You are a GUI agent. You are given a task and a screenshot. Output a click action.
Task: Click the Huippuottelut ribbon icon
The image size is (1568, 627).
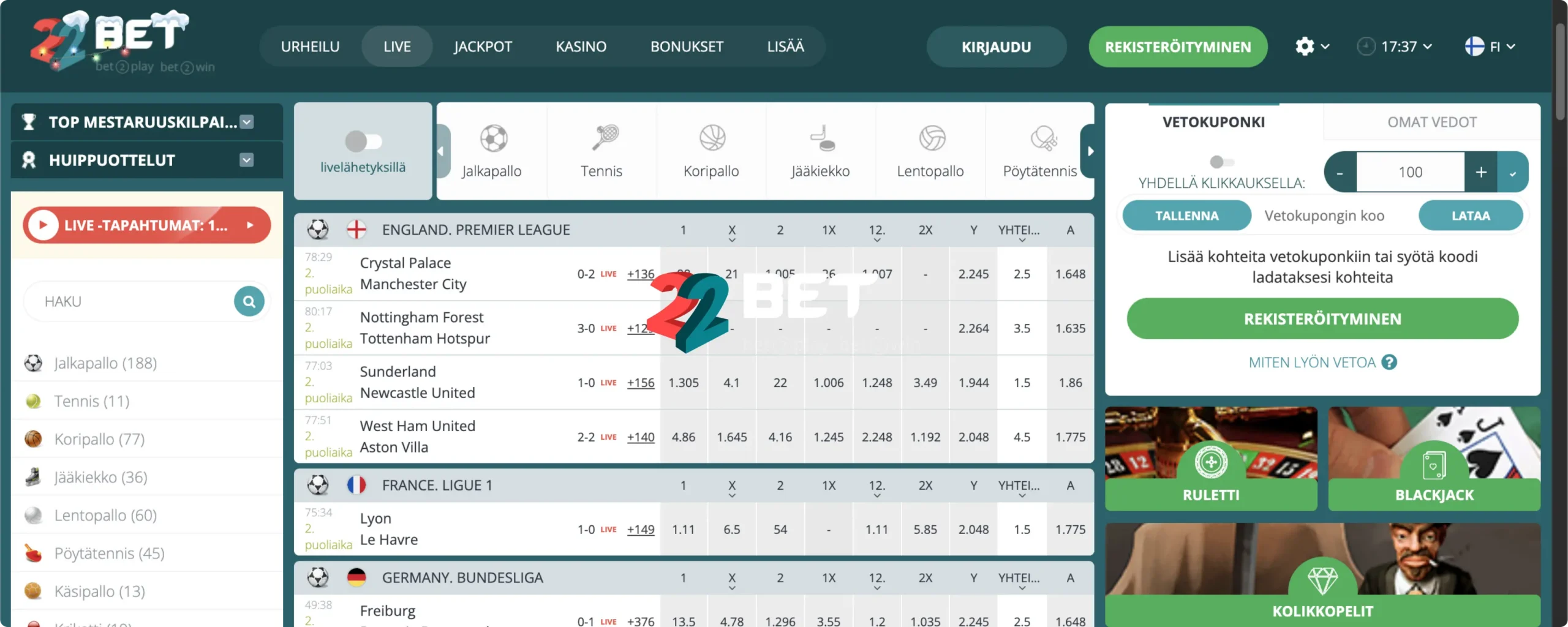(x=28, y=160)
